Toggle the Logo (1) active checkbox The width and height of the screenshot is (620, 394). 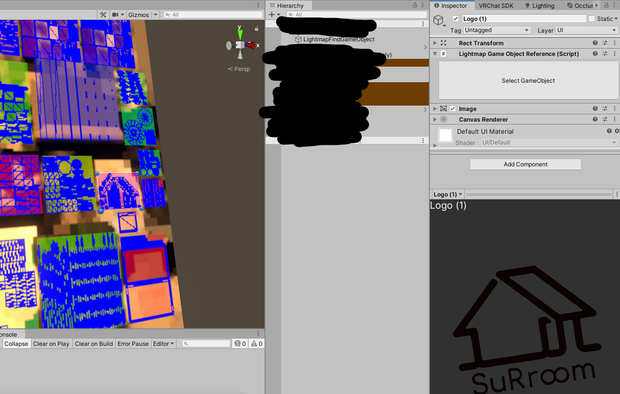(x=456, y=19)
